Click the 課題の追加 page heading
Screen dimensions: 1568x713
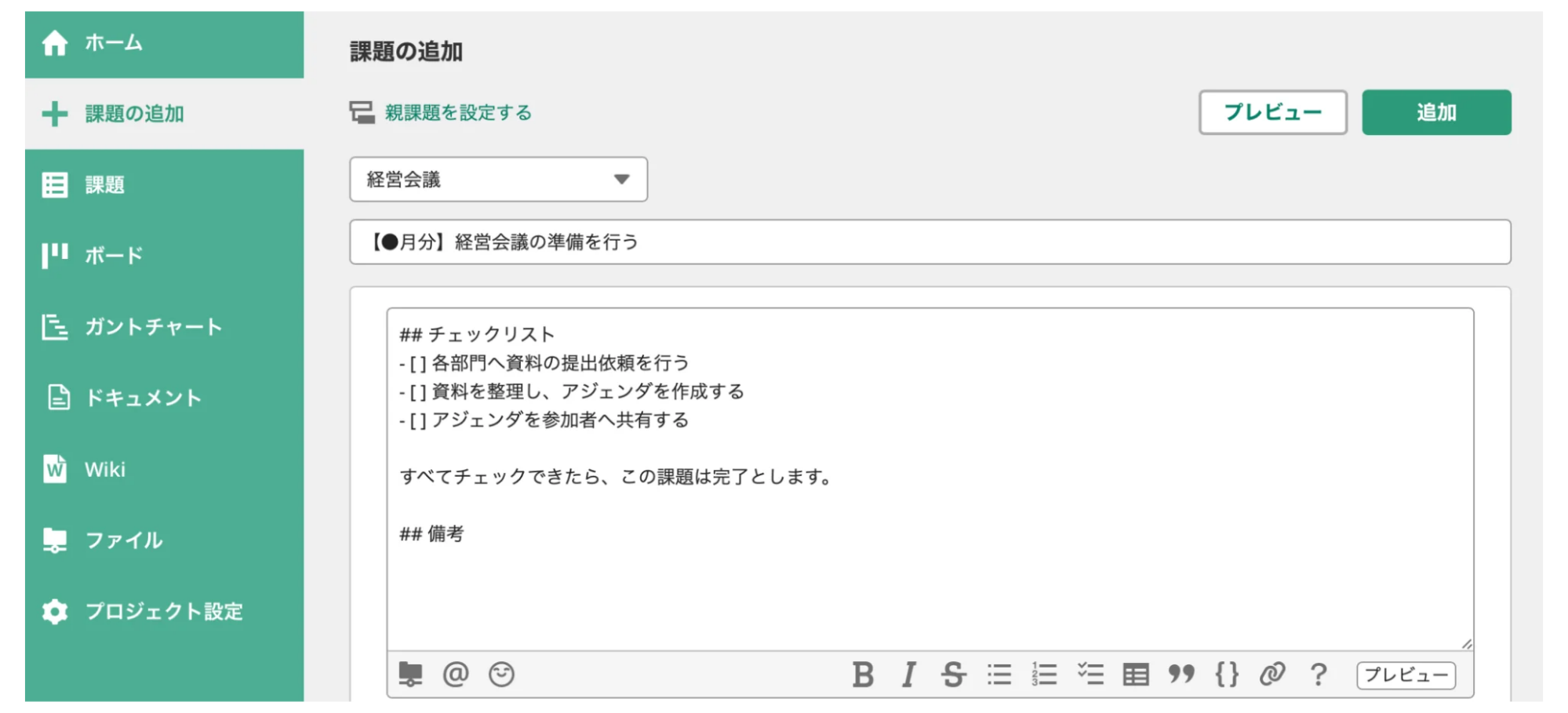(x=406, y=52)
